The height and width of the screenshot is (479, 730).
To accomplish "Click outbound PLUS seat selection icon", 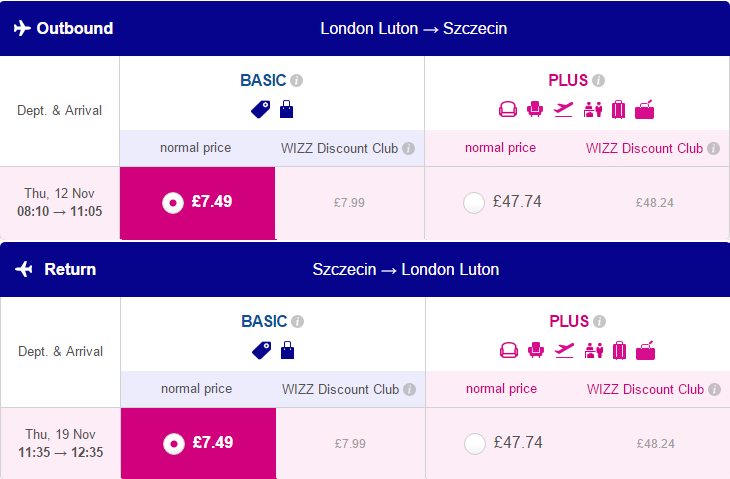I will point(535,109).
